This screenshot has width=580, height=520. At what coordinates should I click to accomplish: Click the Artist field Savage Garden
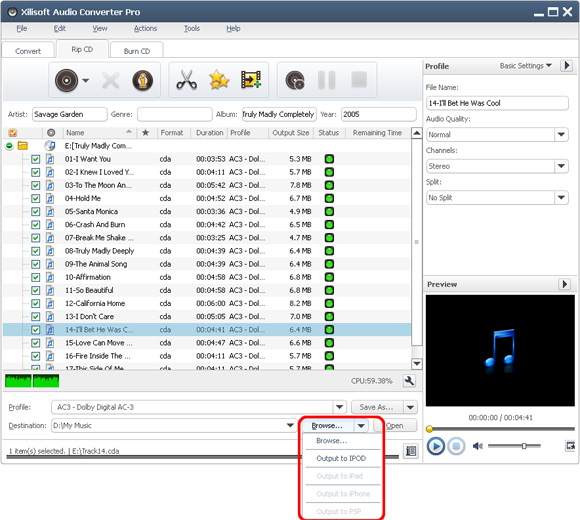[x=70, y=114]
